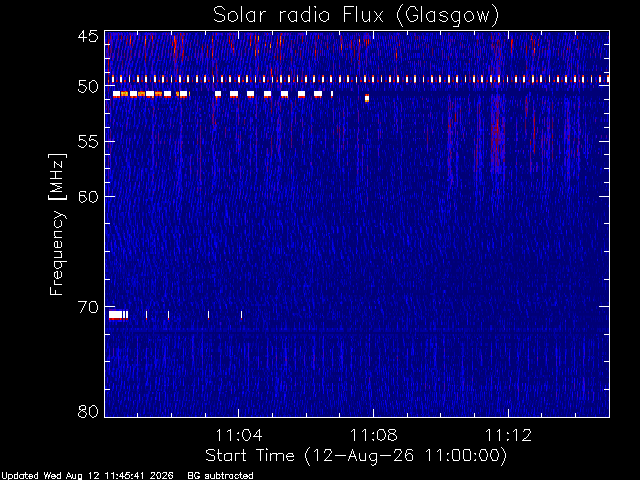Click the 11:04 time axis label
Screen dimensions: 640x480
(238, 435)
